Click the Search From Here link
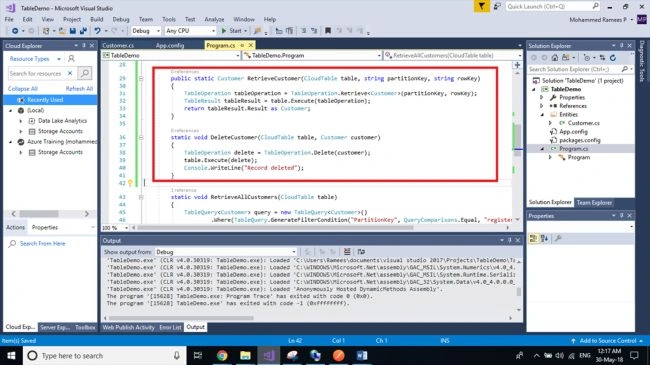 (42, 243)
